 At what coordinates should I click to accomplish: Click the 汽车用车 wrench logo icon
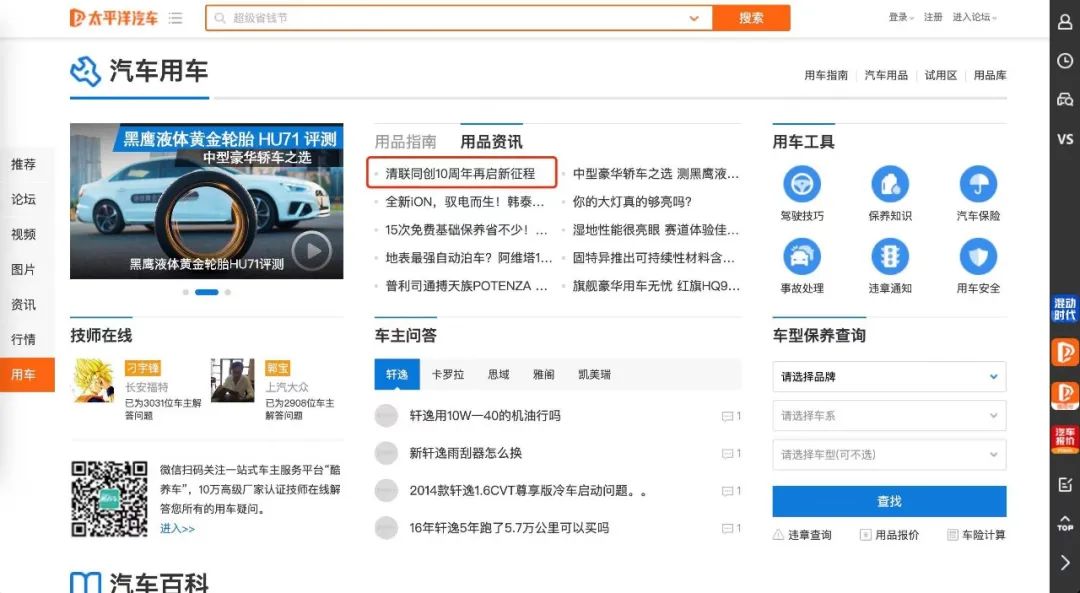85,71
